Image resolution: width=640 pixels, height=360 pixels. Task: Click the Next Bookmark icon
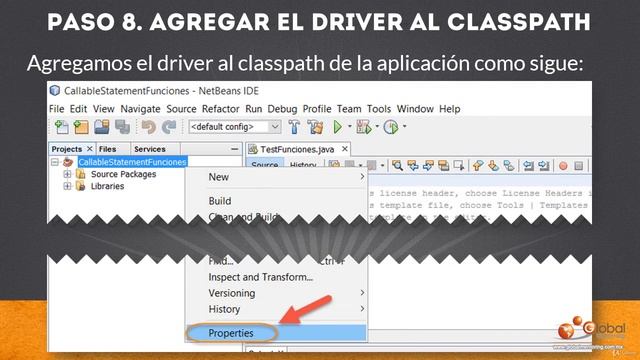pos(493,165)
